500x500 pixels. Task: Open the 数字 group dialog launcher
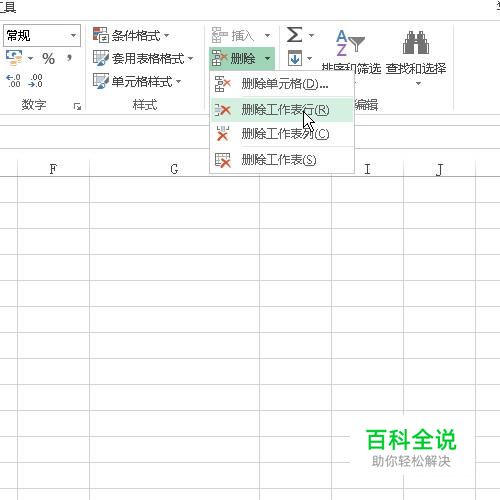[x=77, y=107]
